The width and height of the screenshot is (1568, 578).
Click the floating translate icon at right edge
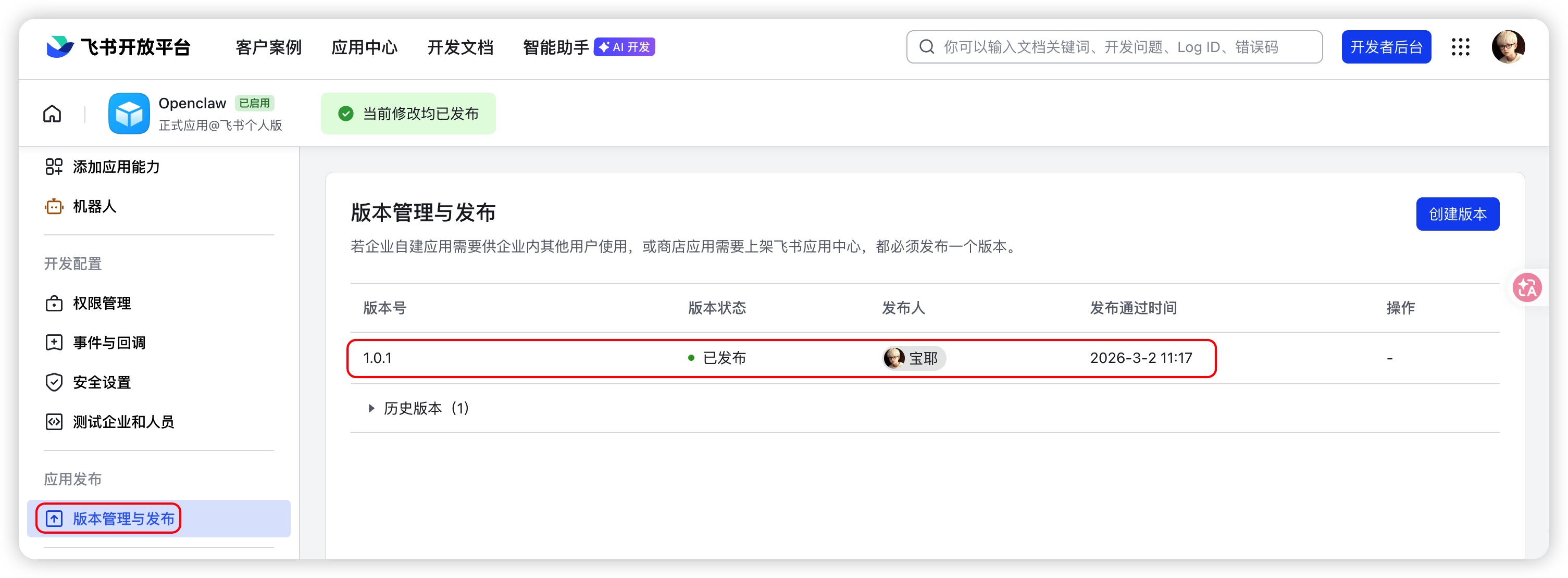(1527, 287)
